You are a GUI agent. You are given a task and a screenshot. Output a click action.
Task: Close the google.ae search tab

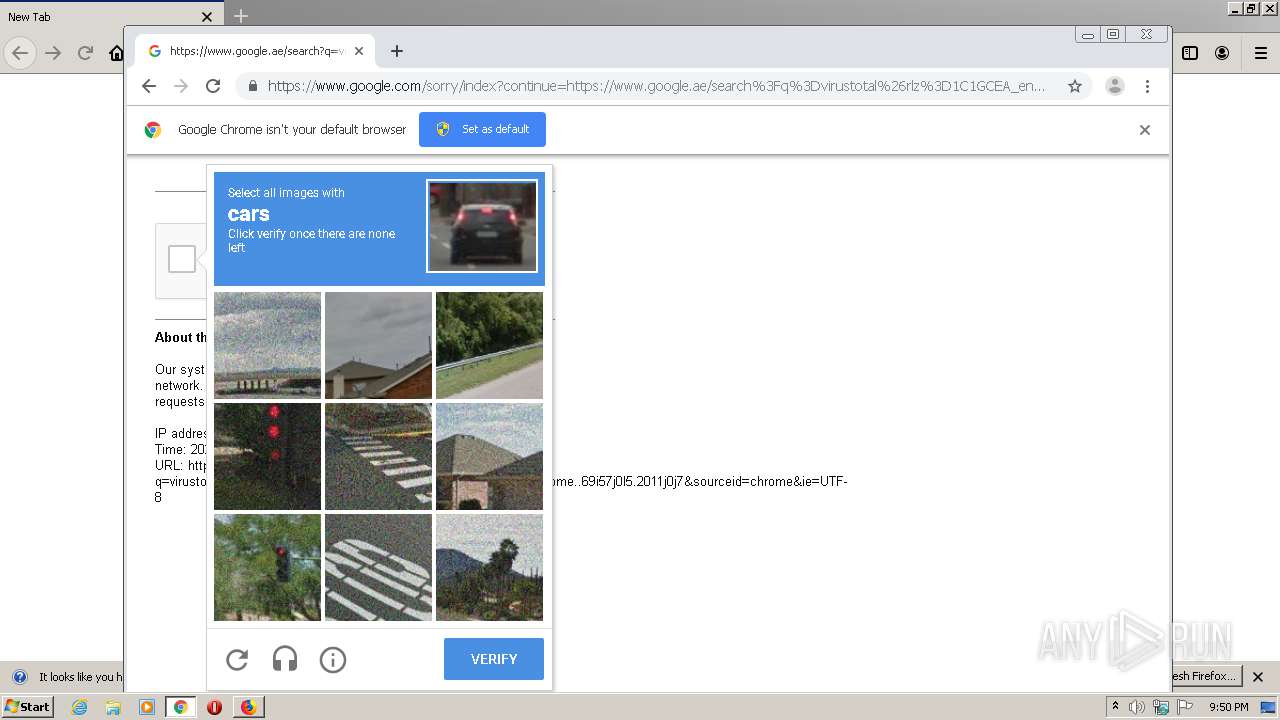(x=359, y=51)
